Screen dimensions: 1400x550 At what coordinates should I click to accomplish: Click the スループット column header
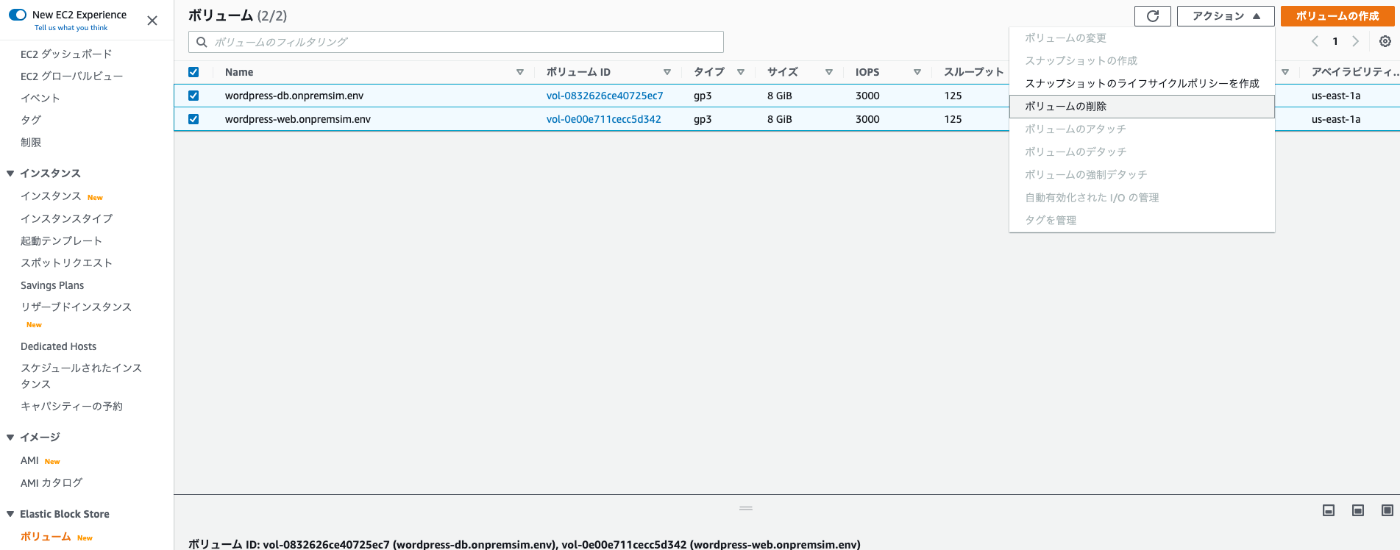coord(973,72)
